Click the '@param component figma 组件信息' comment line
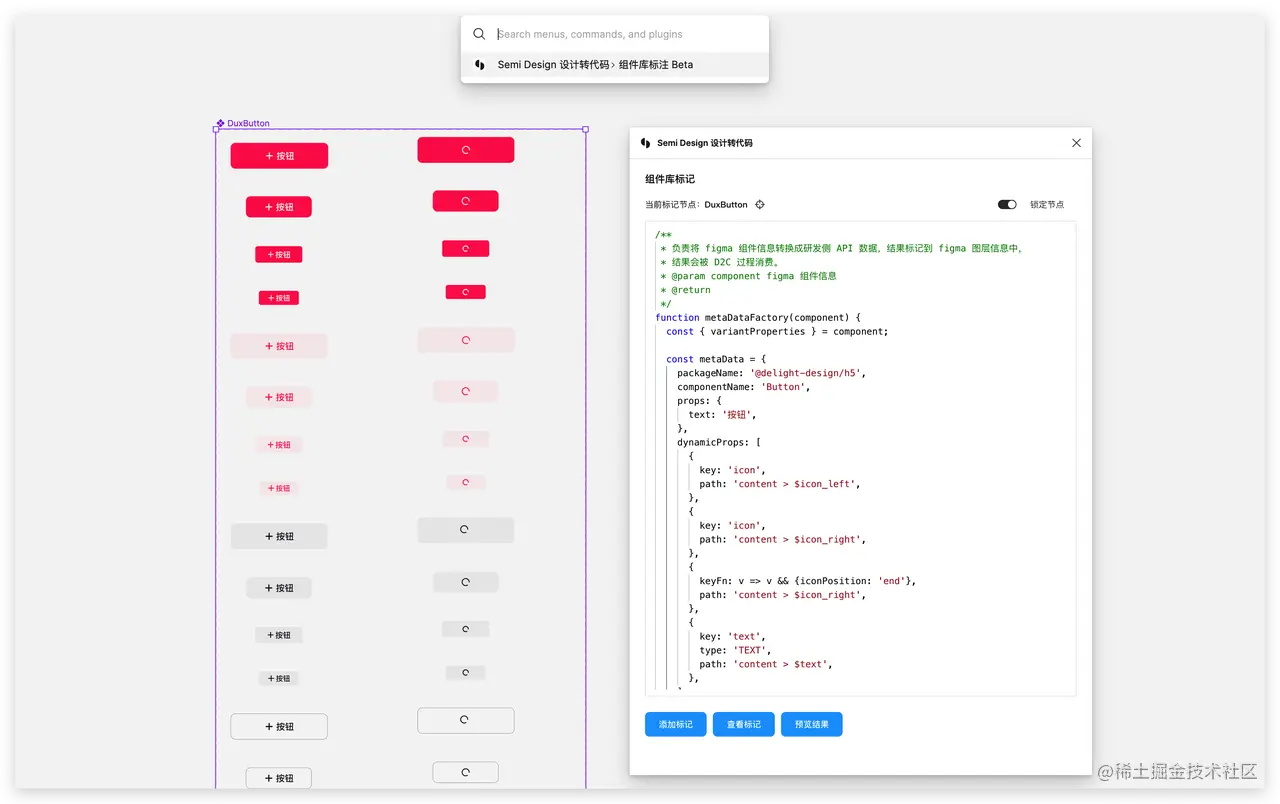 (748, 276)
